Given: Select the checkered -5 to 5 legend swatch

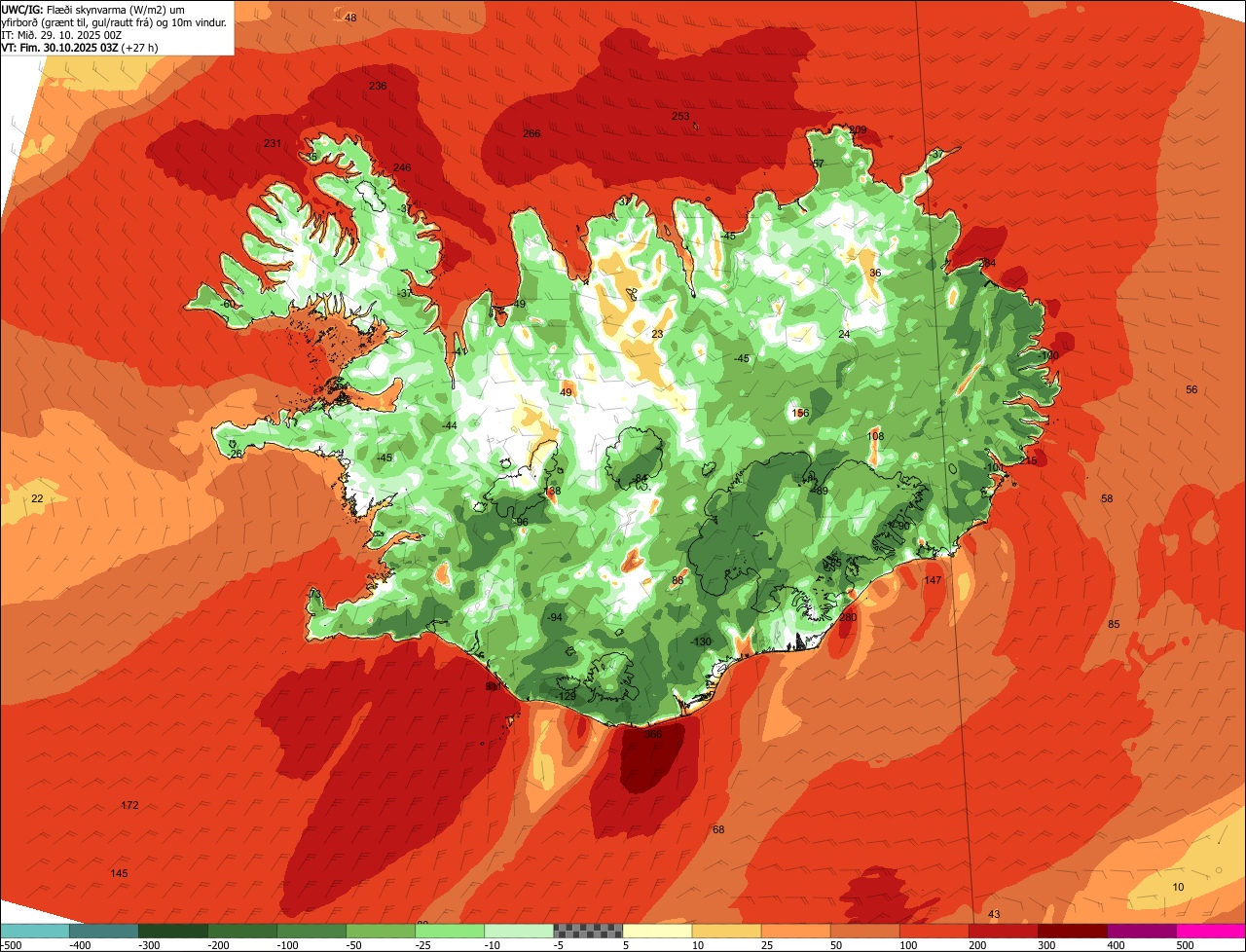Looking at the screenshot, I should [588, 931].
